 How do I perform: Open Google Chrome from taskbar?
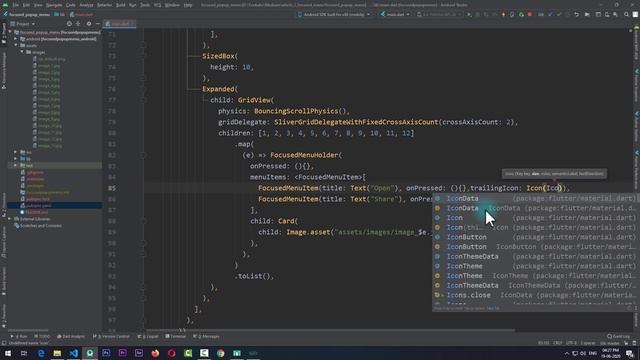click(x=220, y=353)
